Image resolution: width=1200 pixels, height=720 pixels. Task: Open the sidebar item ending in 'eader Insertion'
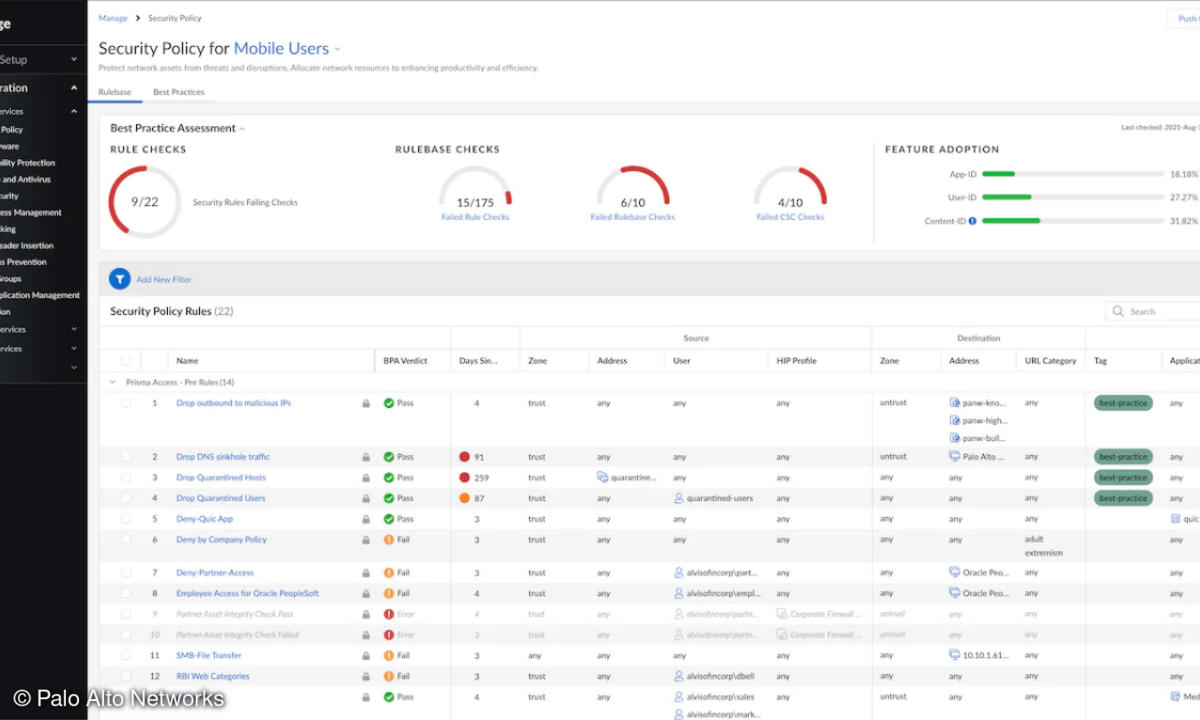pyautogui.click(x=27, y=245)
